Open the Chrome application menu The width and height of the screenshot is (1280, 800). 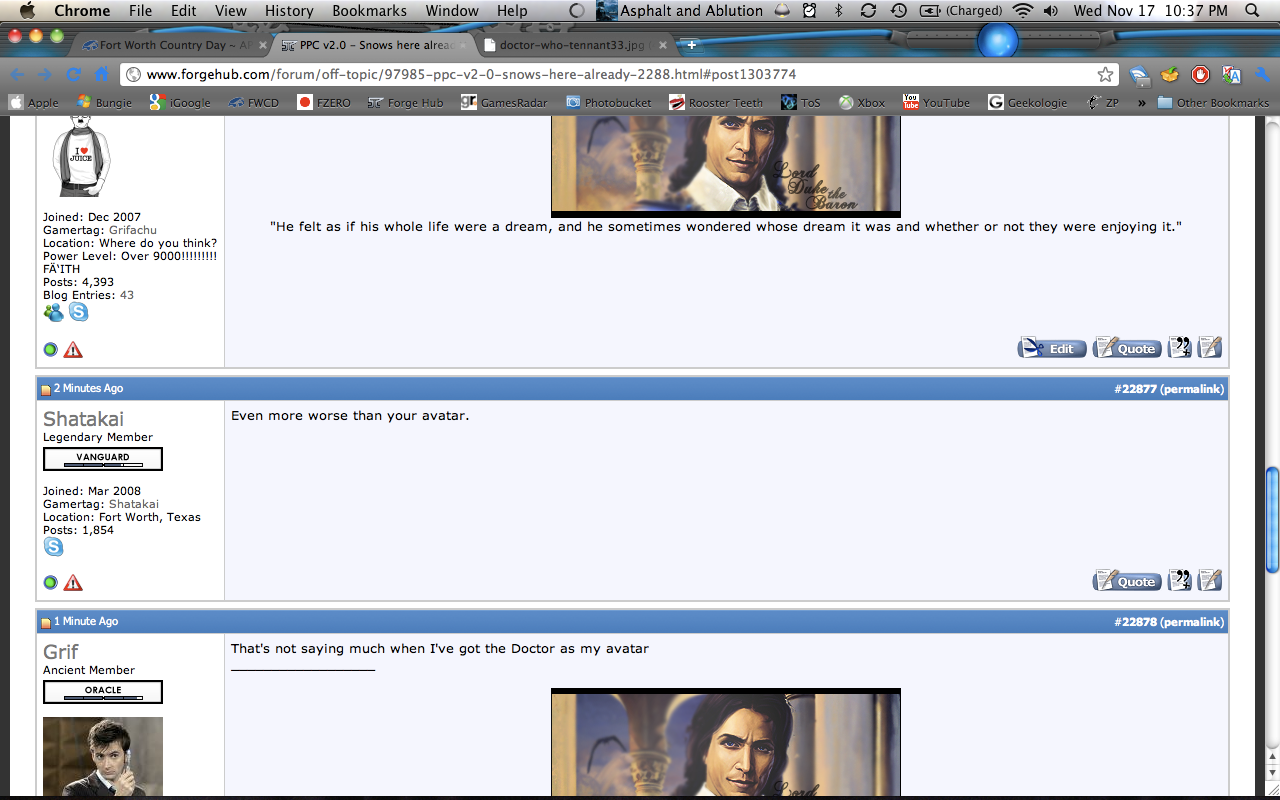tap(82, 11)
